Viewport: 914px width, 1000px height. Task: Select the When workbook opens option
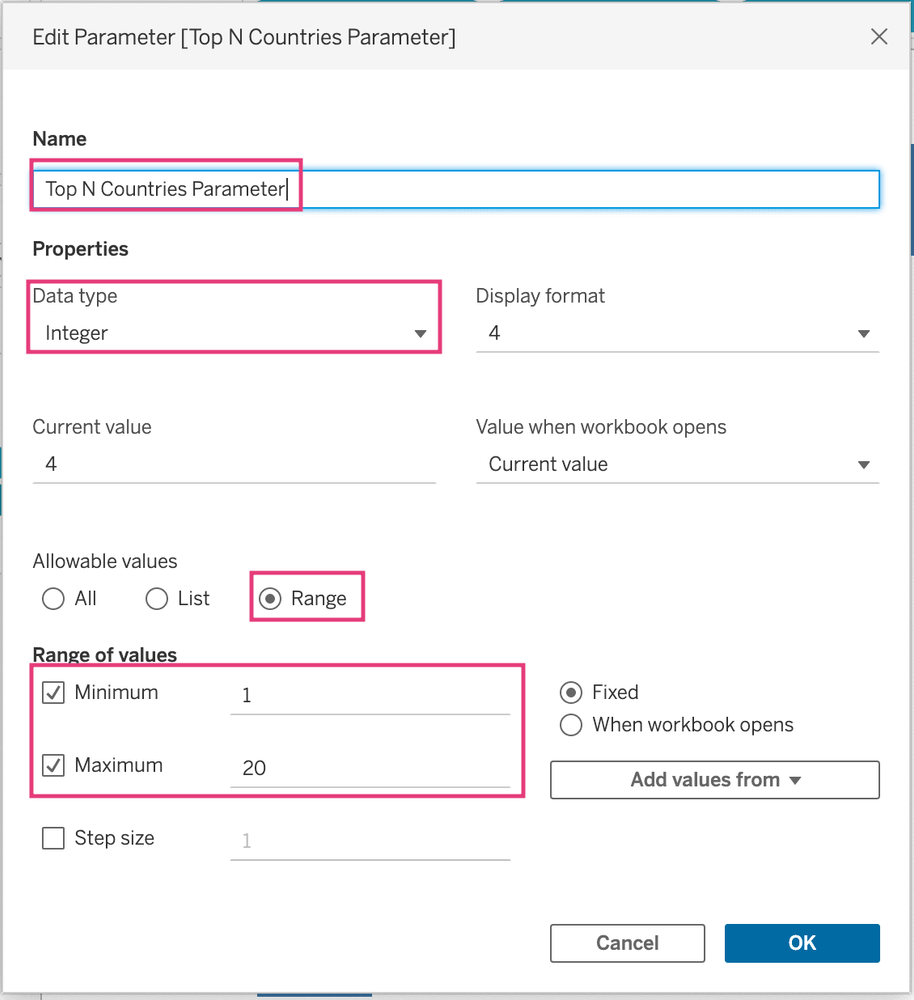[x=570, y=725]
